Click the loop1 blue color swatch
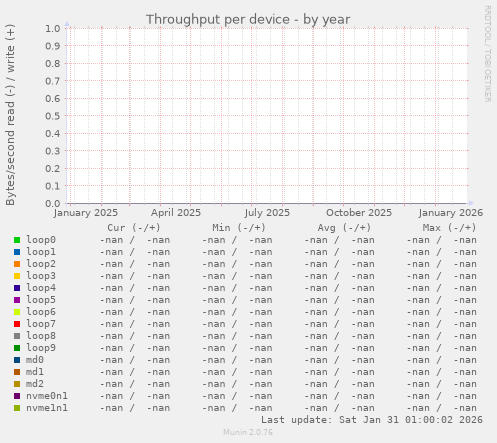Screen dimensions: 497x443 point(17,252)
